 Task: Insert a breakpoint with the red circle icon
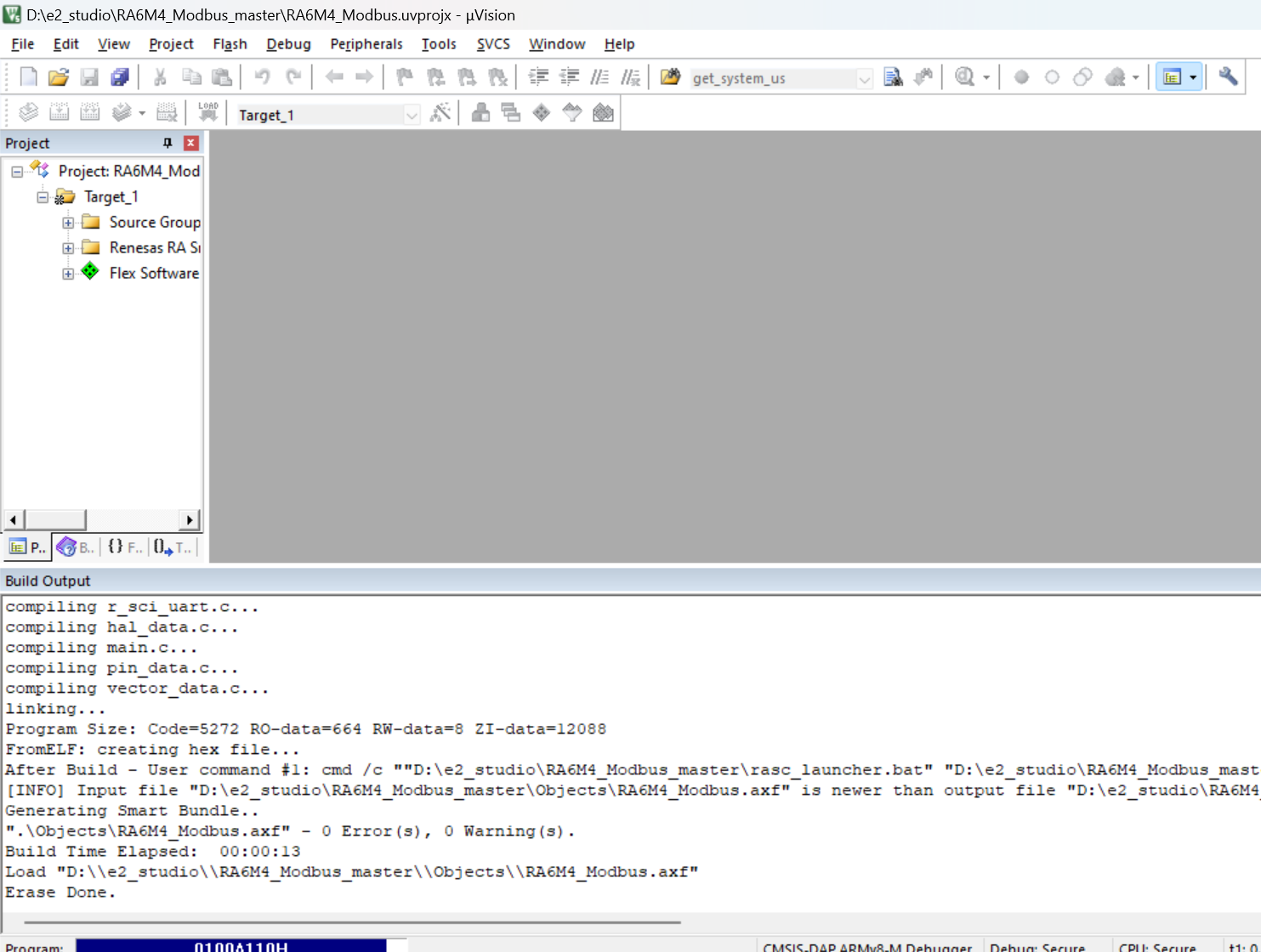coord(1021,77)
